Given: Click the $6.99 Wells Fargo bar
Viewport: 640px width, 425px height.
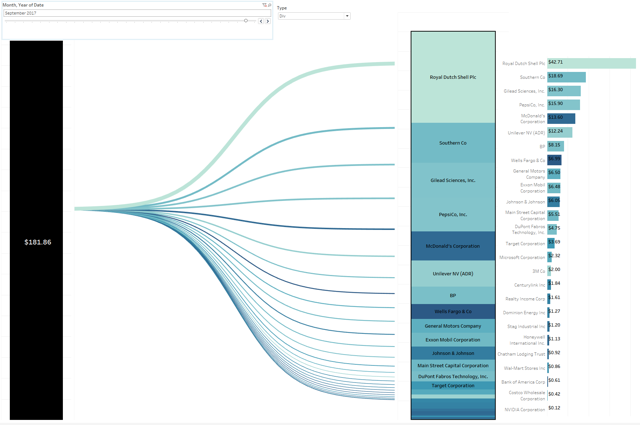Looking at the screenshot, I should [554, 160].
